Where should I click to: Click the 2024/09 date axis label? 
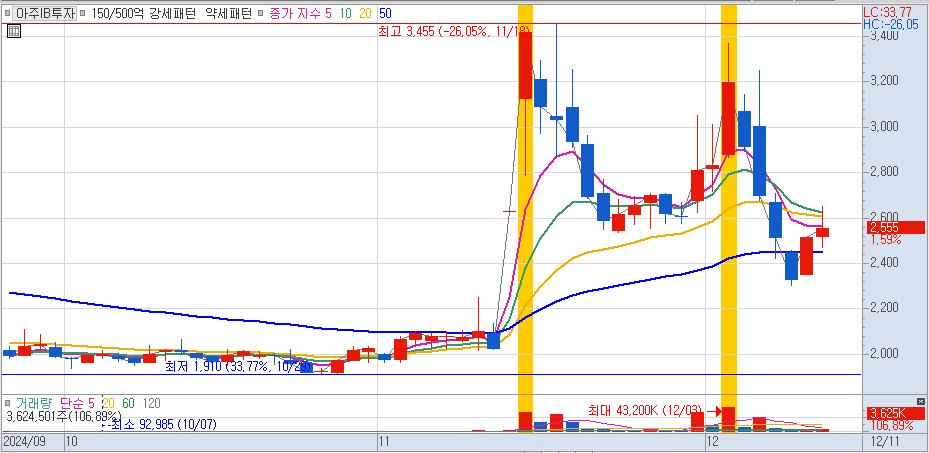pyautogui.click(x=25, y=442)
